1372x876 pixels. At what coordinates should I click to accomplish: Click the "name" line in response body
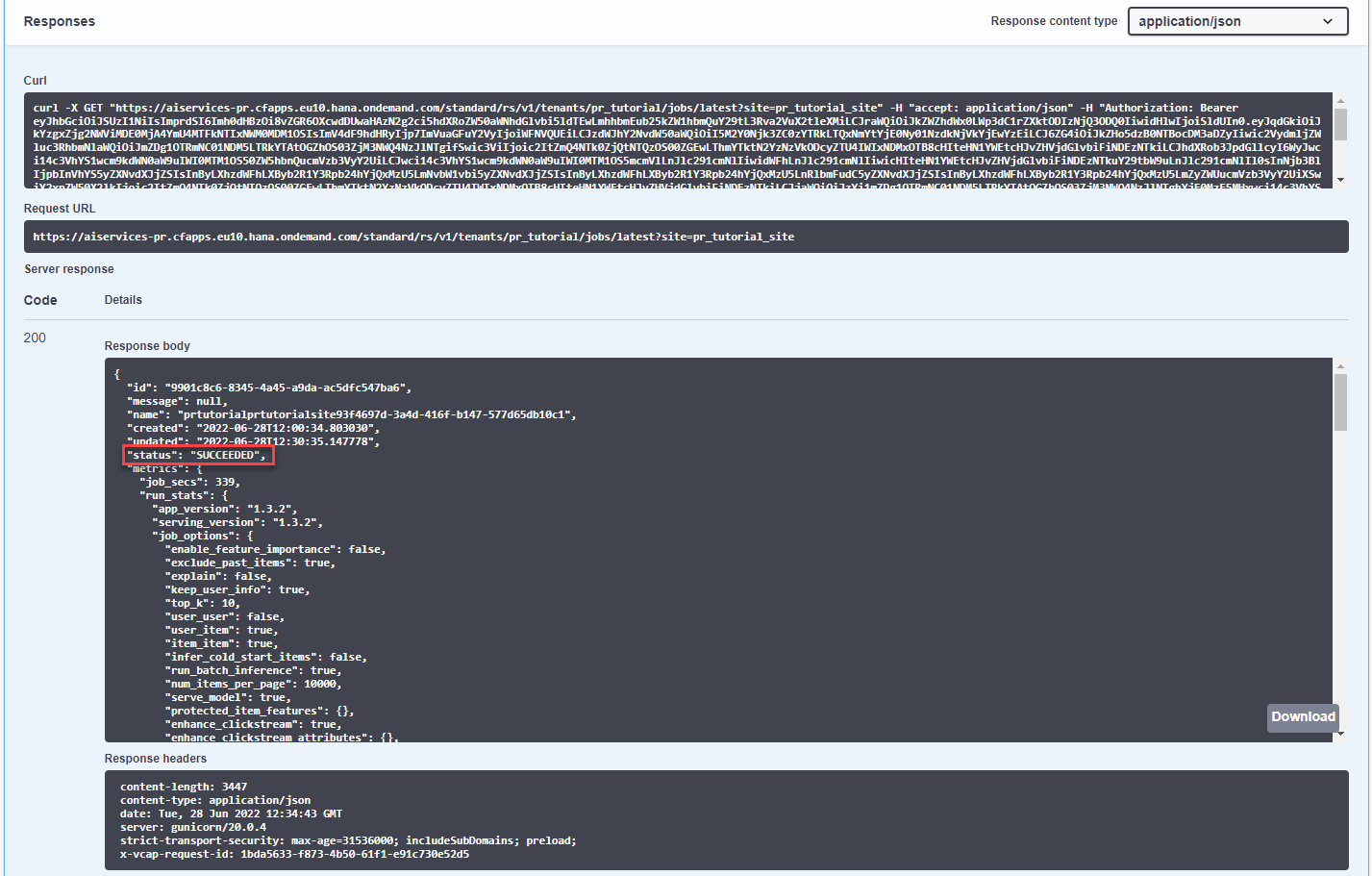click(352, 414)
